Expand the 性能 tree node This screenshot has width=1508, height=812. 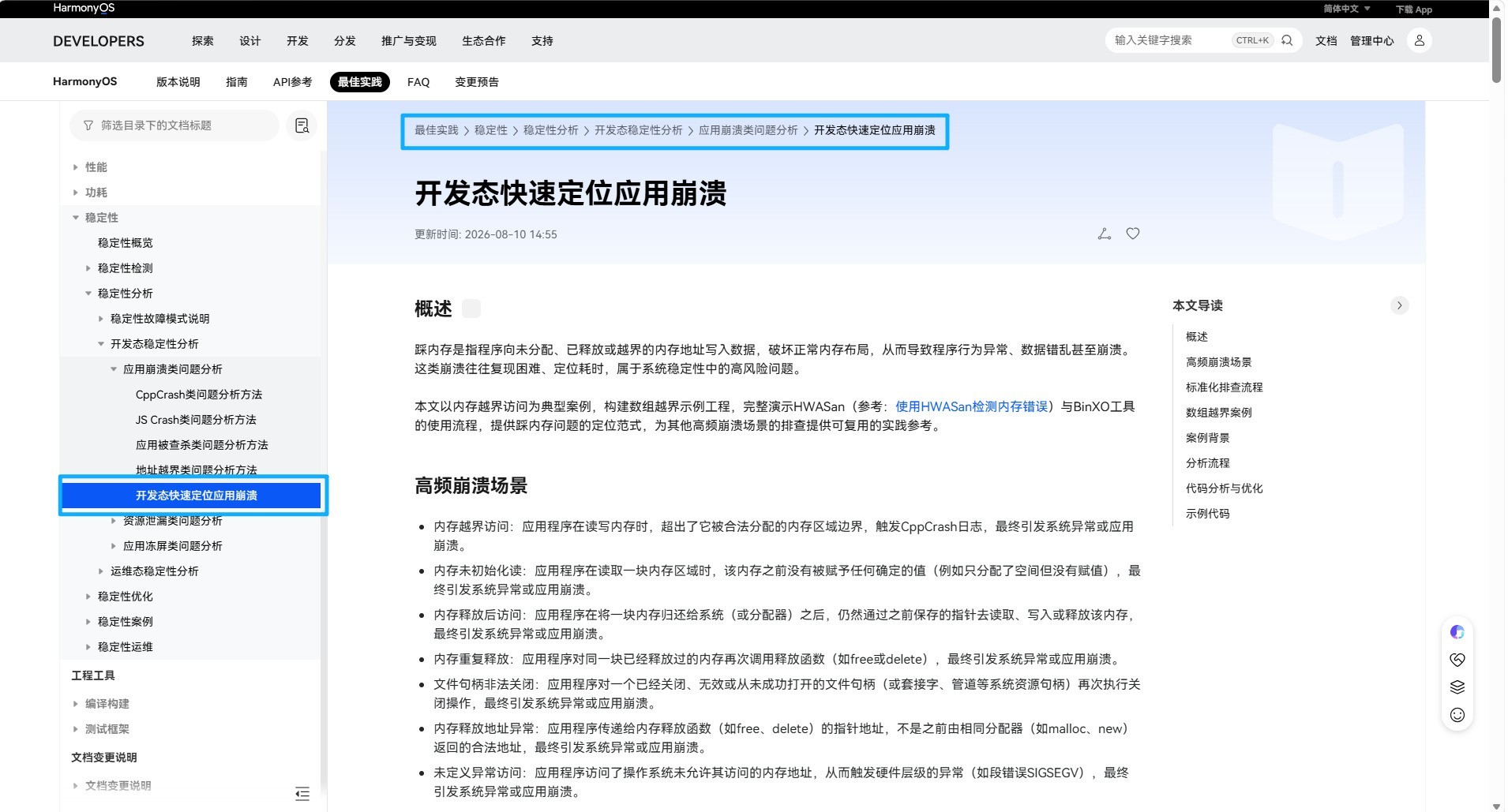[x=76, y=167]
